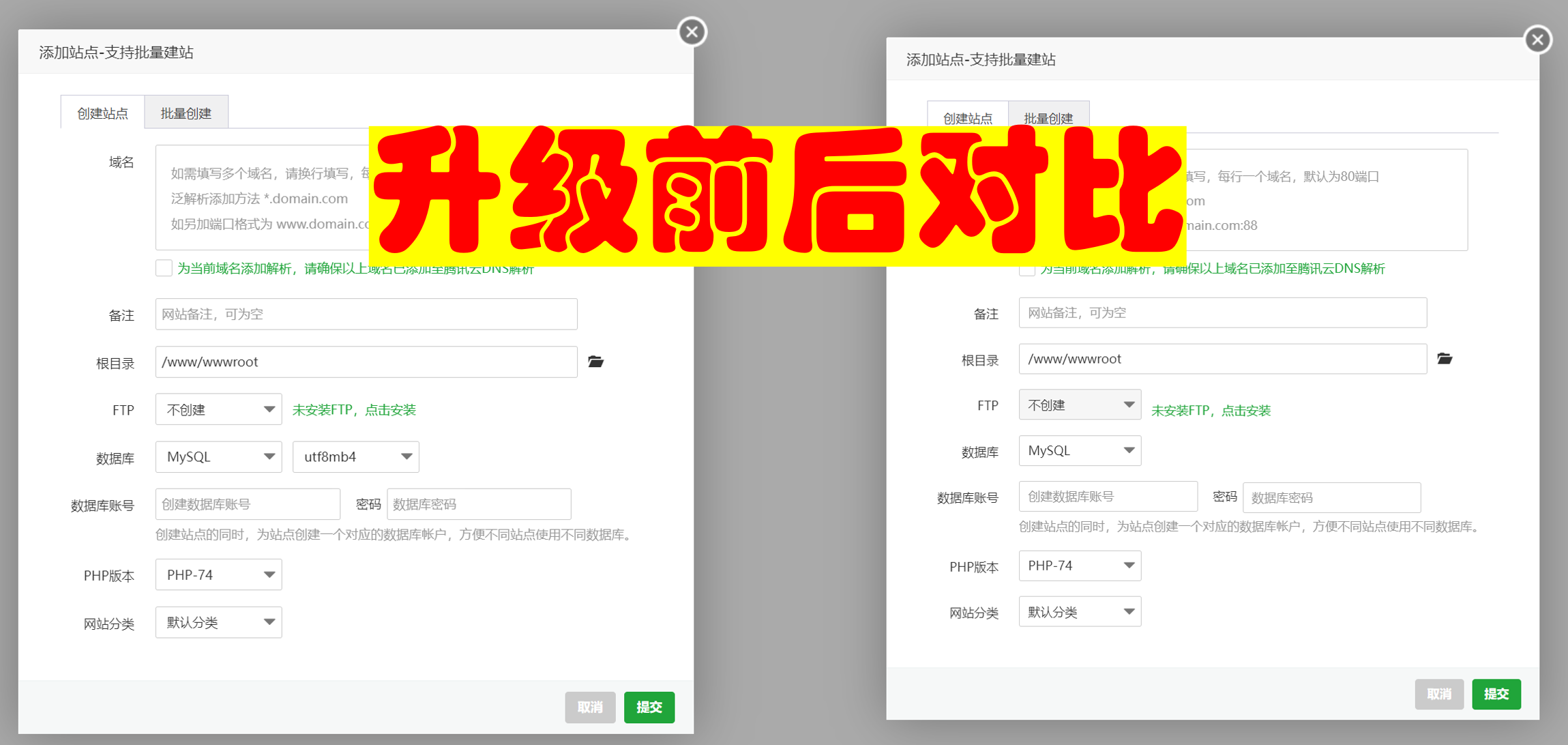The image size is (1568, 745).
Task: Focus the 备注 remark field in right dialog
Action: (1223, 312)
